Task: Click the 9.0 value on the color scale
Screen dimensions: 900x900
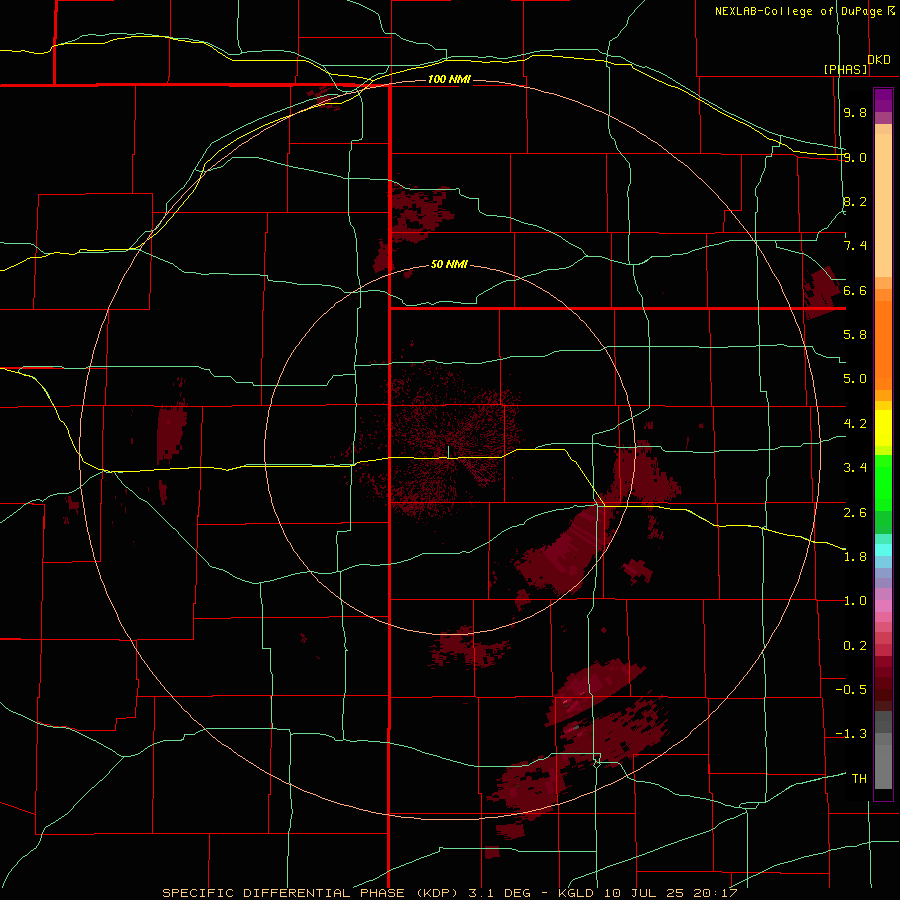Action: [855, 157]
